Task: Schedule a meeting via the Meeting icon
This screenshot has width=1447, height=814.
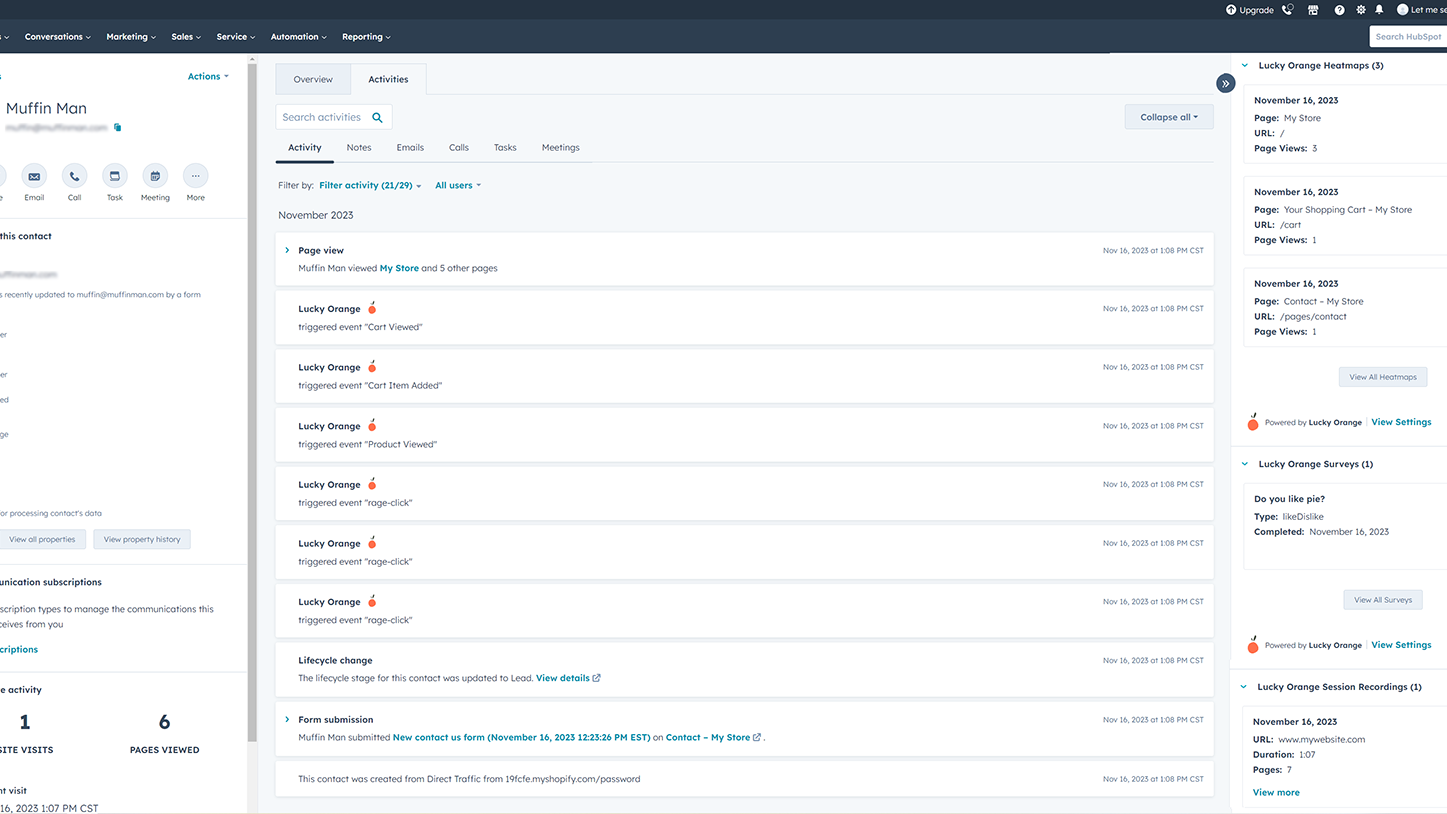Action: pos(155,177)
